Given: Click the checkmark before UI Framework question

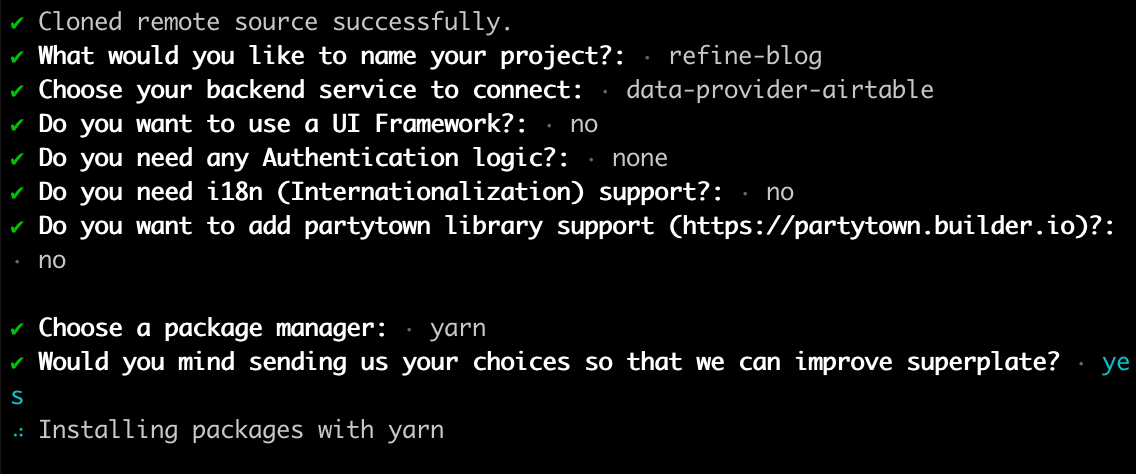Looking at the screenshot, I should point(18,125).
